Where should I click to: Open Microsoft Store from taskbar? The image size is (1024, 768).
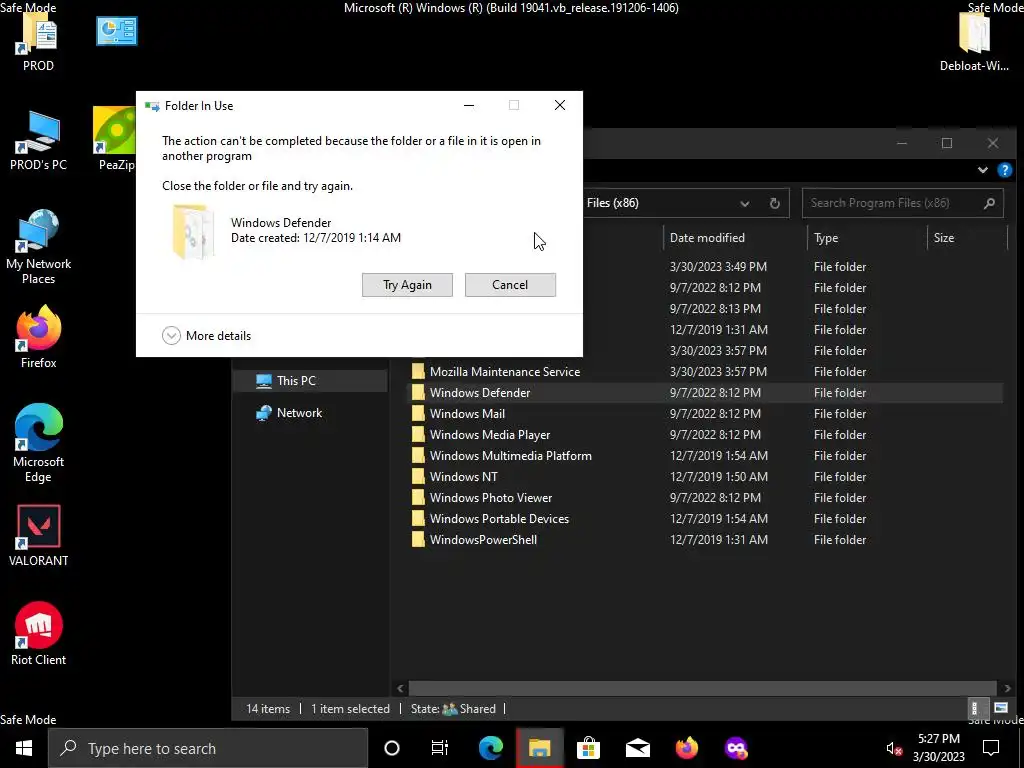coord(588,748)
